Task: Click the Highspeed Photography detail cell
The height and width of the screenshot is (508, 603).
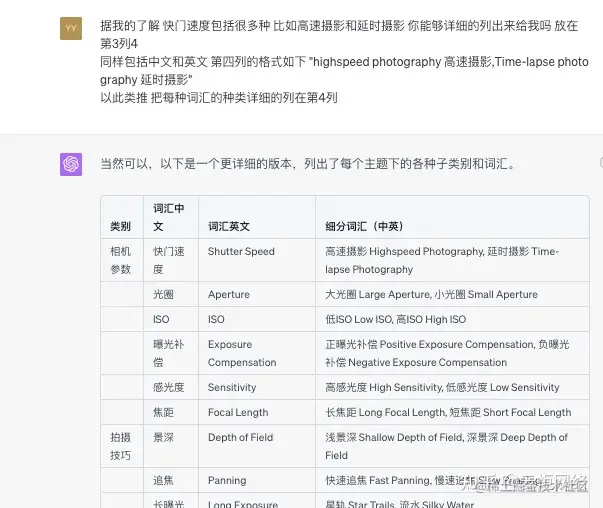Action: coord(452,260)
